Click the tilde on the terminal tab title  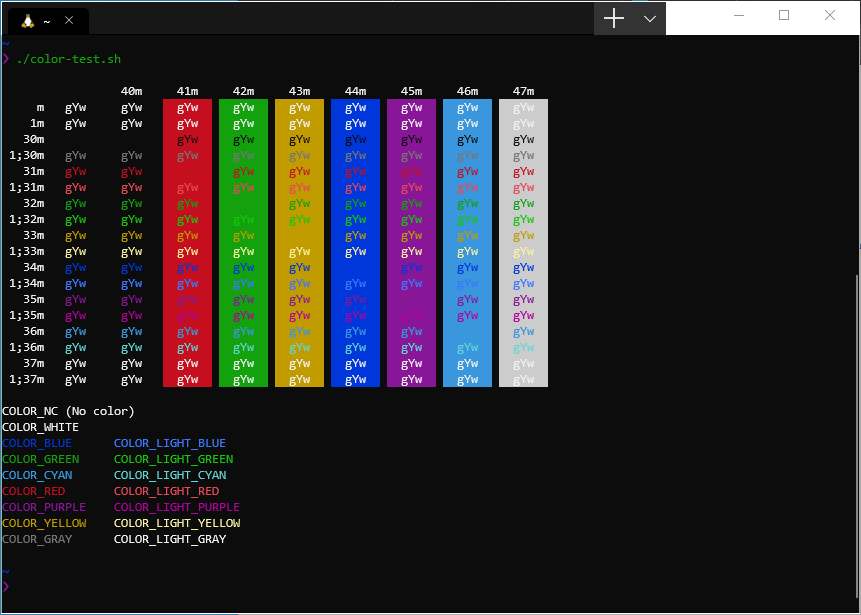click(x=46, y=19)
